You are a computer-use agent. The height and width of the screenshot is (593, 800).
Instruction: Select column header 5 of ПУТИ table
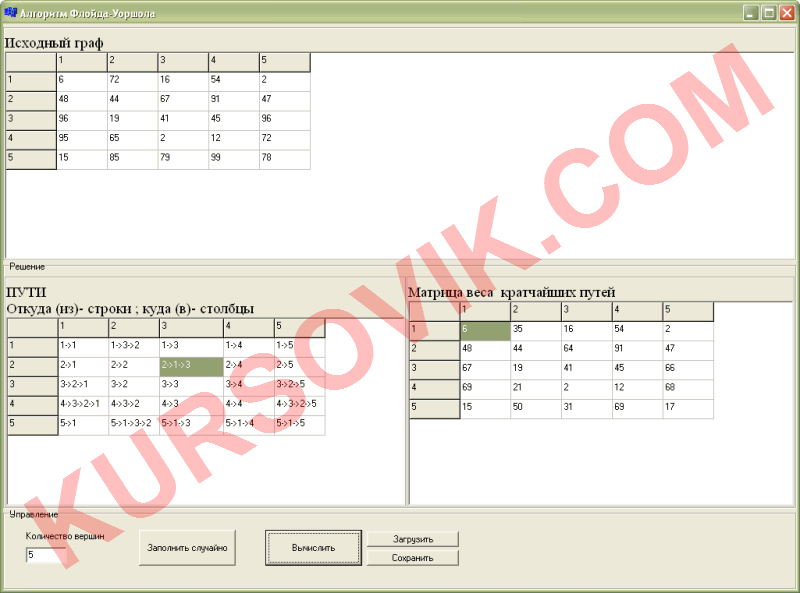[299, 328]
